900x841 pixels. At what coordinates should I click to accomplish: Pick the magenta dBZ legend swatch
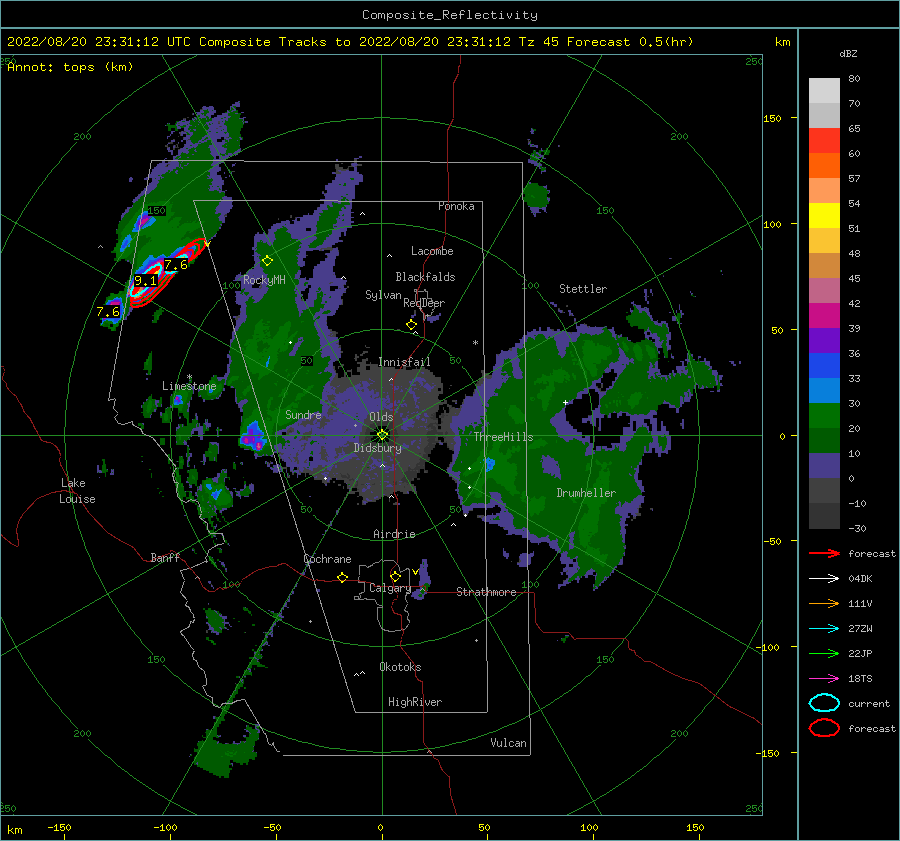point(824,315)
